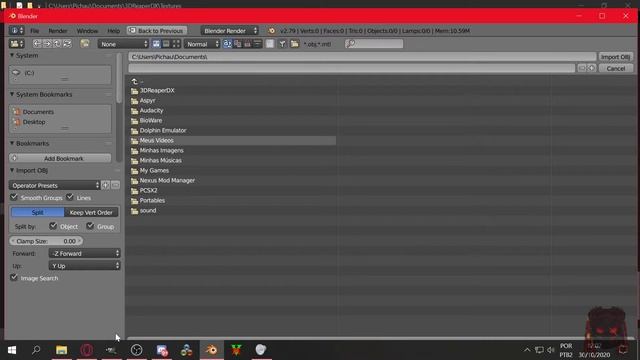Go forward to next folder arrow

coord(47,44)
